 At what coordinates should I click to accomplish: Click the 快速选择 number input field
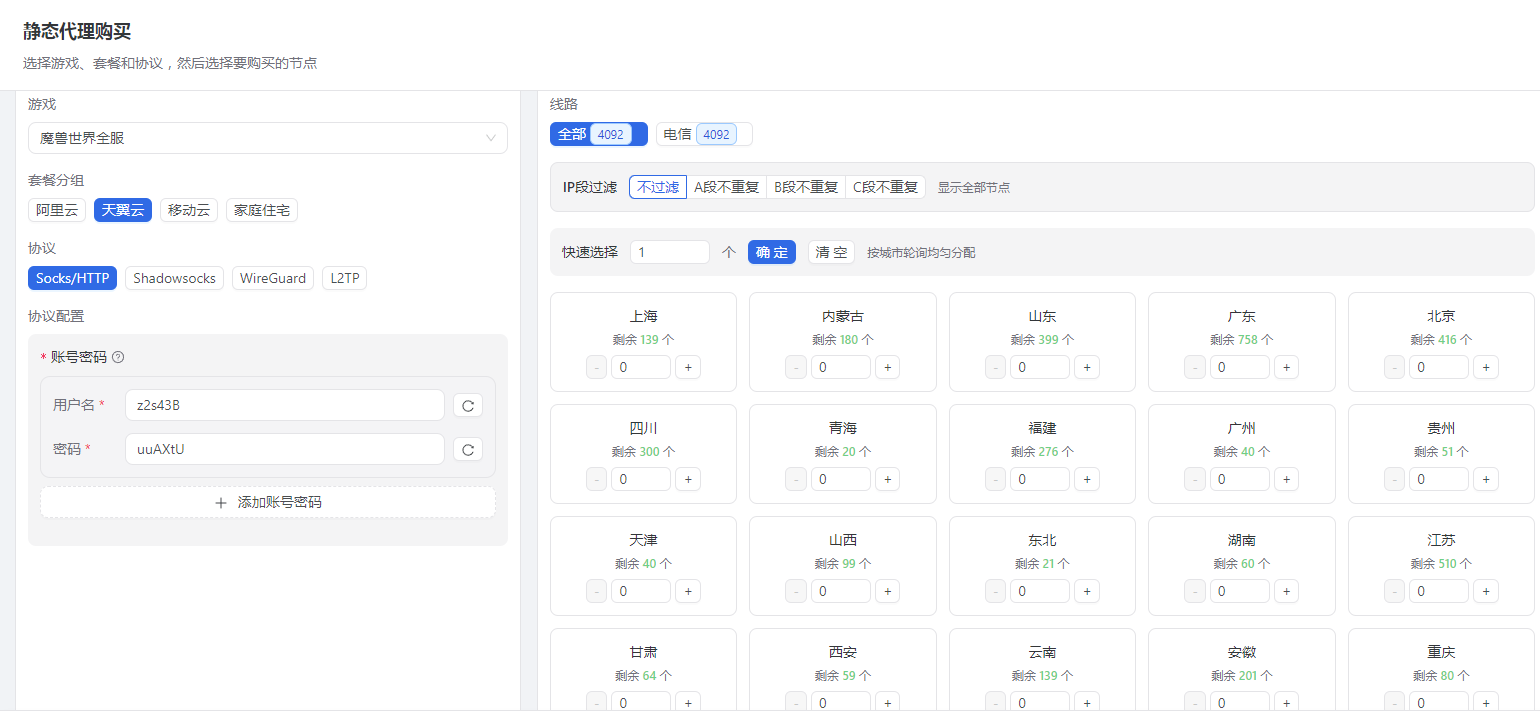tap(669, 252)
